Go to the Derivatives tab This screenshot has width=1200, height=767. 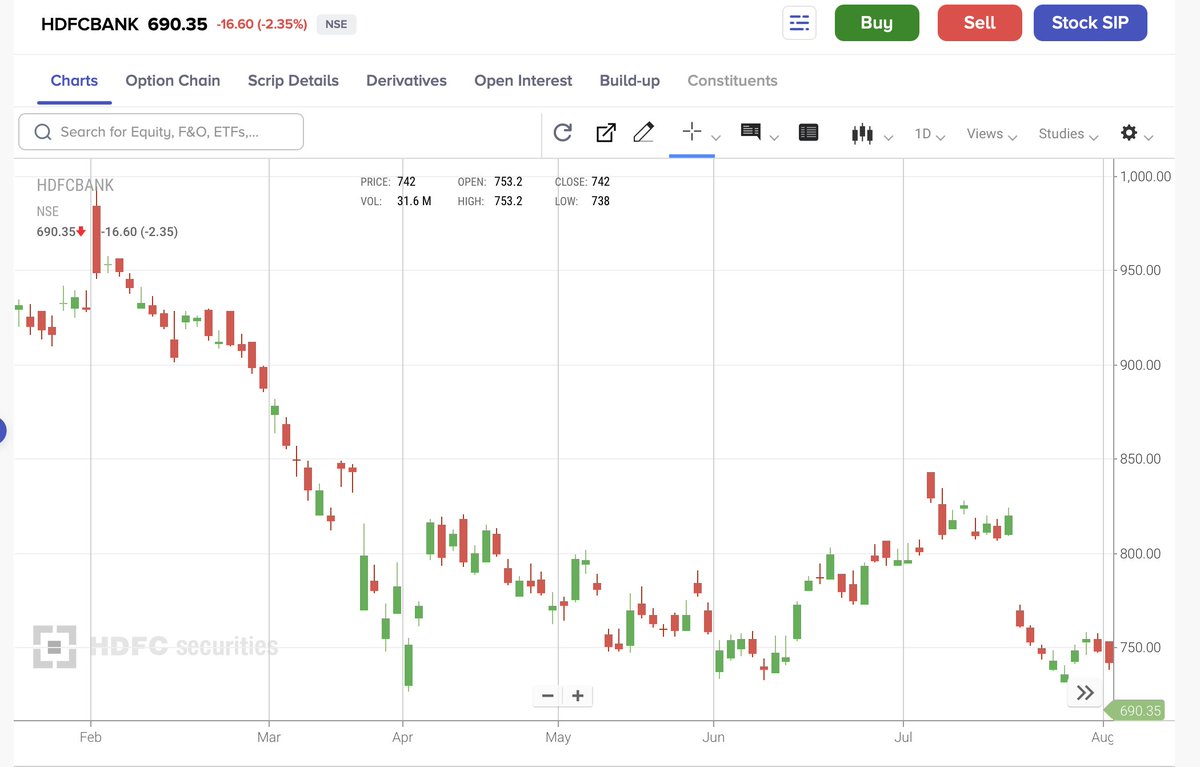pyautogui.click(x=406, y=81)
